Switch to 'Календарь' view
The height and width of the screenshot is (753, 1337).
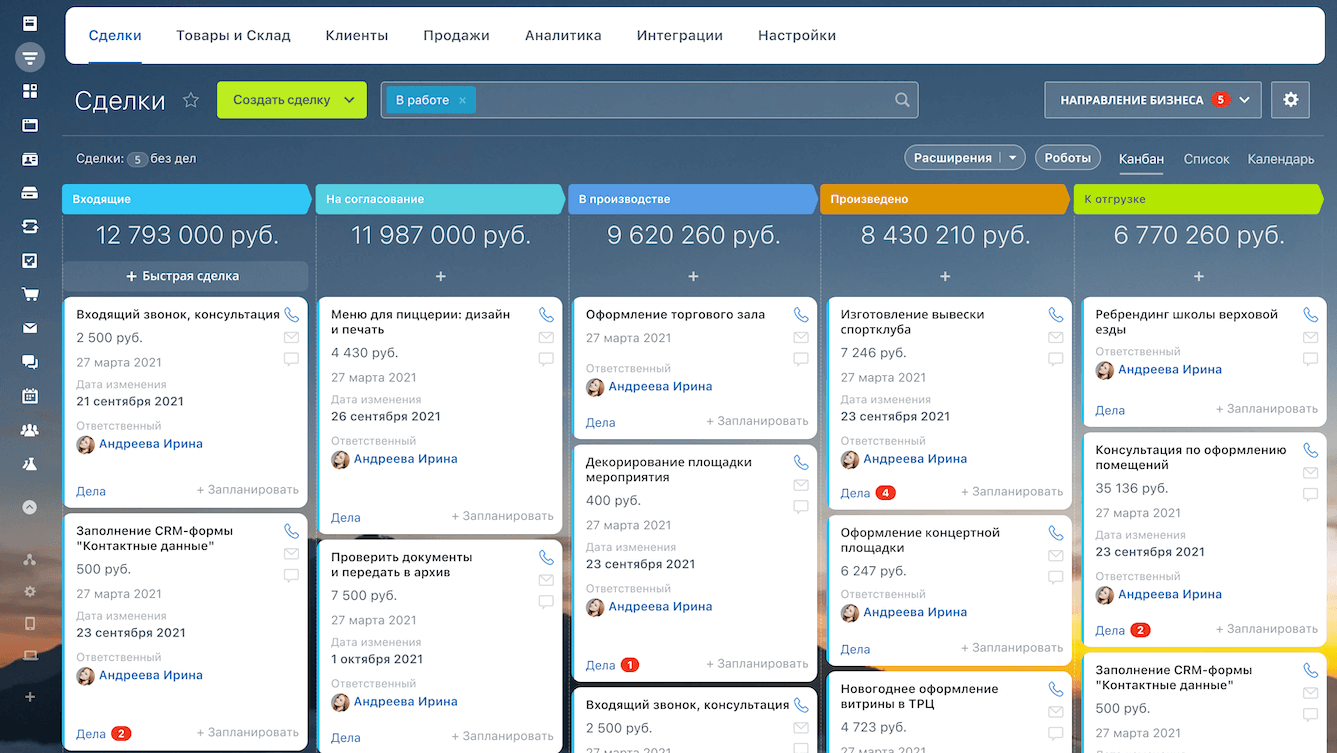(x=1281, y=159)
